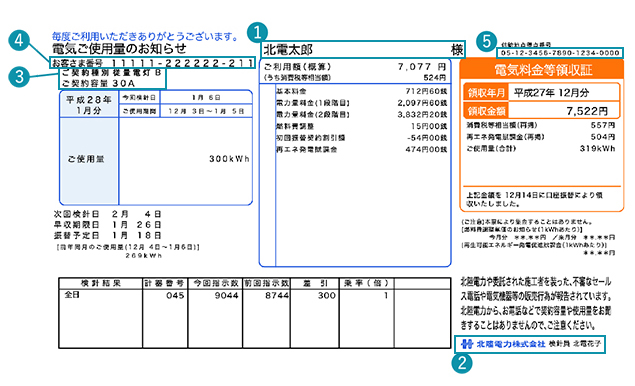Click the discount amount -54円00銭
Viewport: 635px width, 386px height.
point(426,138)
